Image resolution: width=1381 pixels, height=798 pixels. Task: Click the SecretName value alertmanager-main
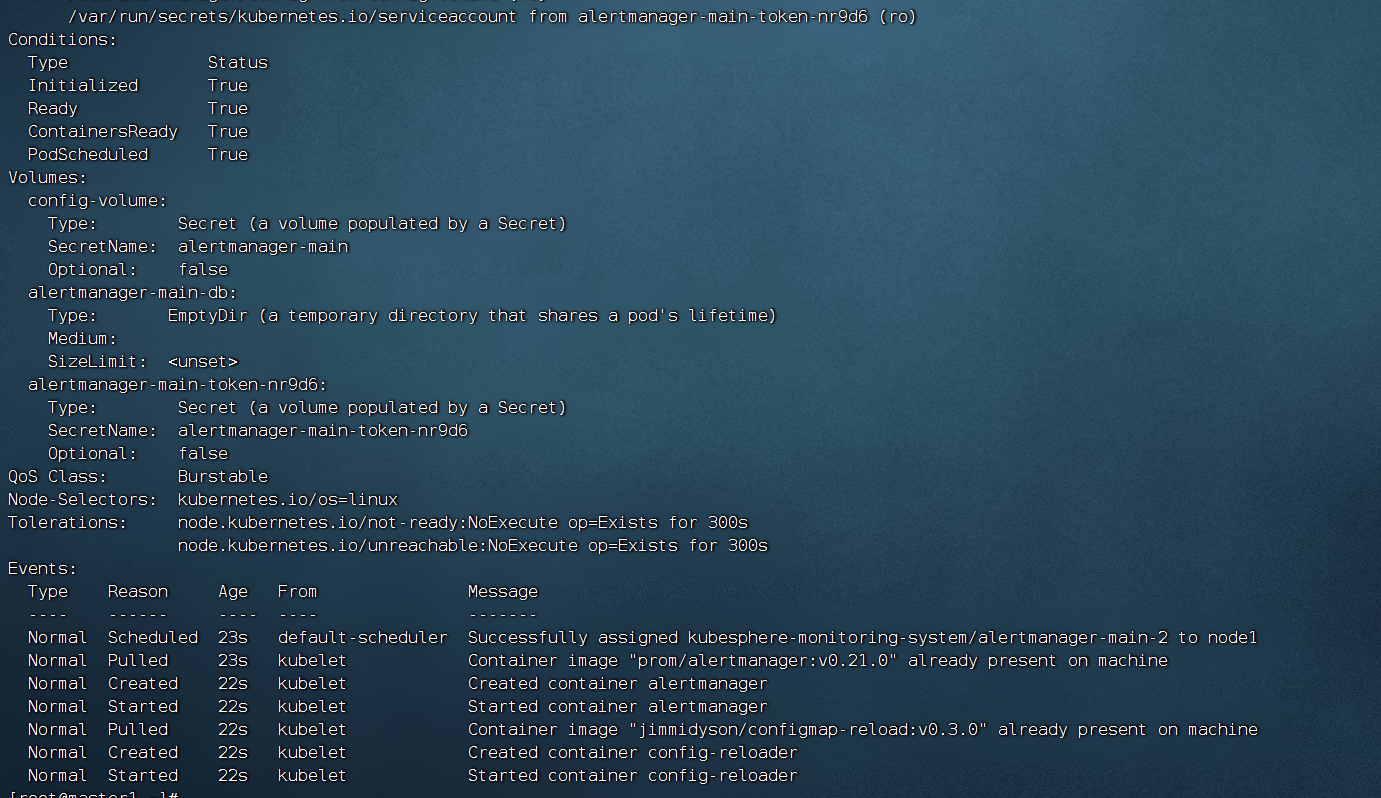pos(263,246)
